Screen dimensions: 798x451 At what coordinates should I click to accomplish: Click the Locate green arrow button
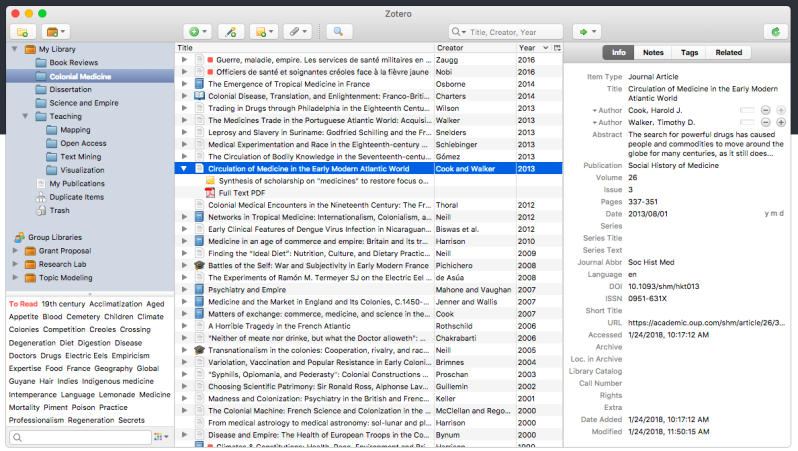586,32
